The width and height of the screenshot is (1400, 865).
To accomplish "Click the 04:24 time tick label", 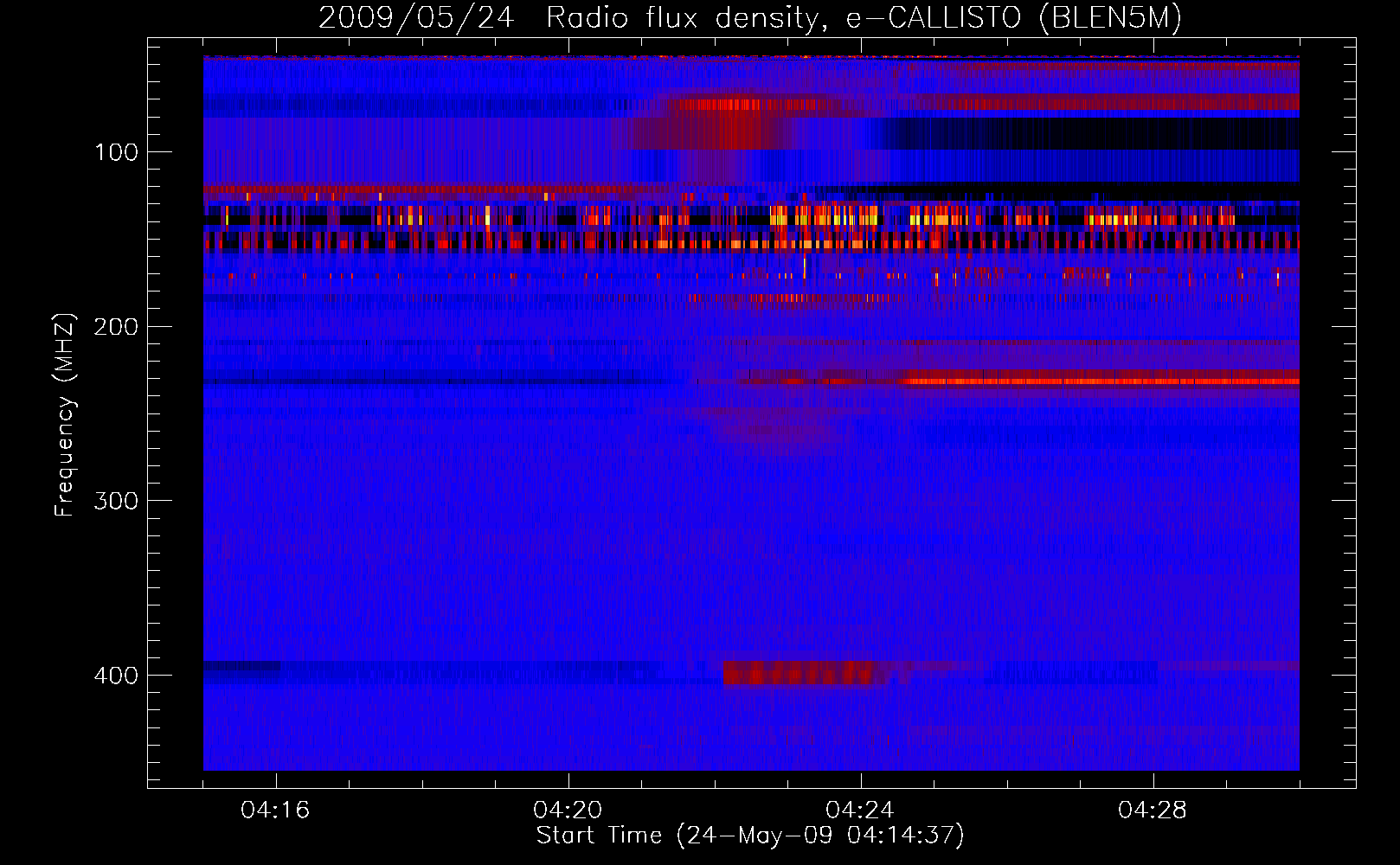I will point(860,811).
